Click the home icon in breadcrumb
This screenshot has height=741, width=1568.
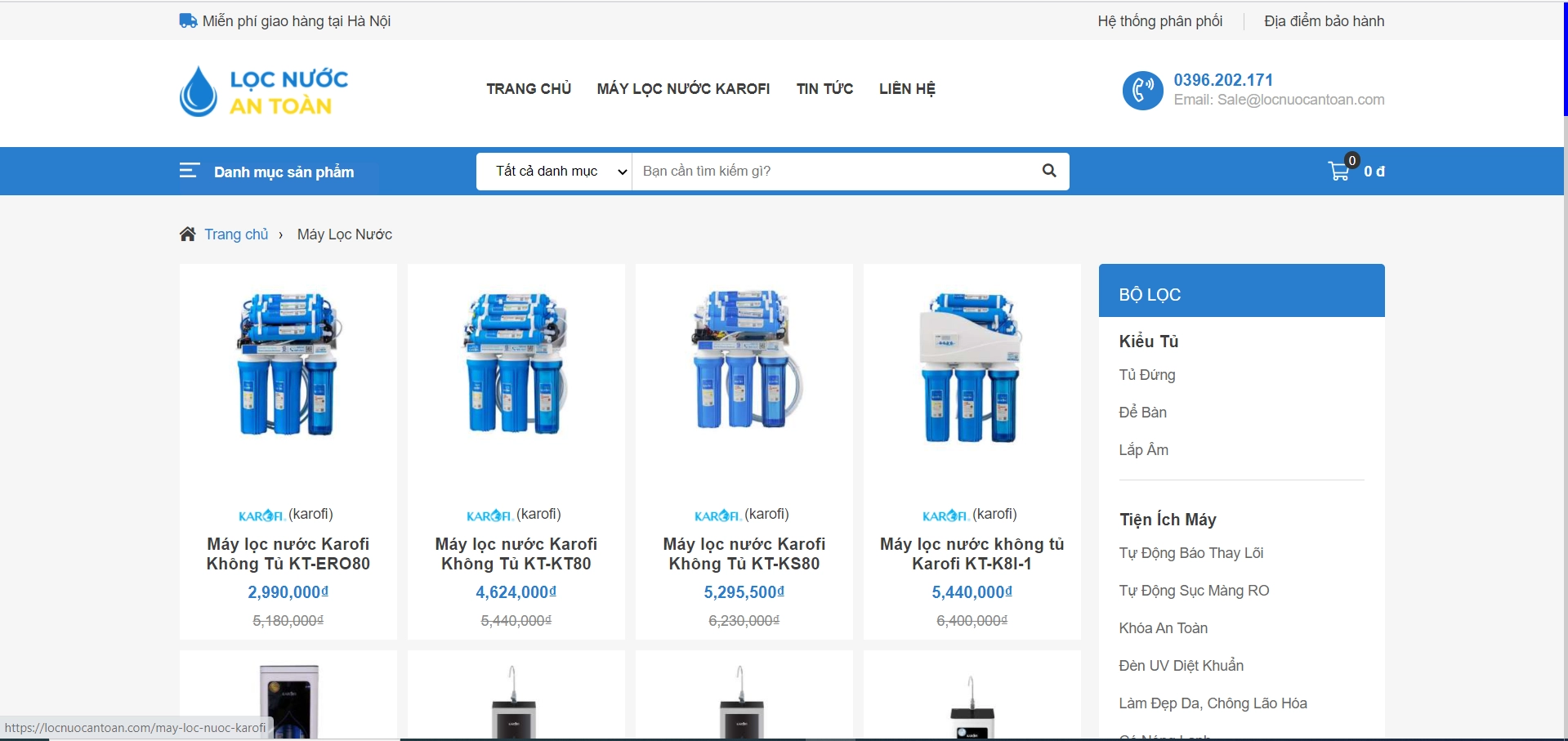coord(187,234)
